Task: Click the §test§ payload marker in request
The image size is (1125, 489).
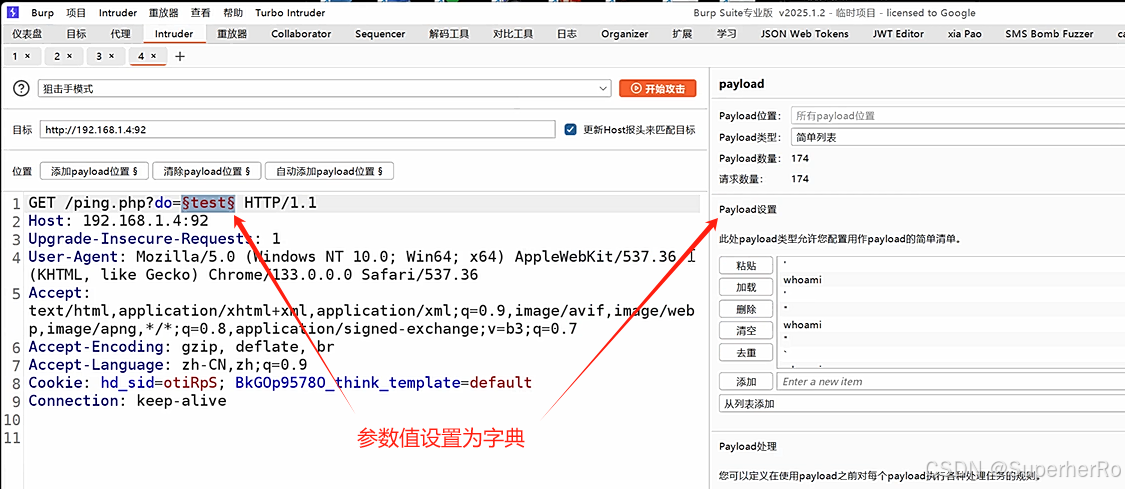Action: (x=208, y=203)
